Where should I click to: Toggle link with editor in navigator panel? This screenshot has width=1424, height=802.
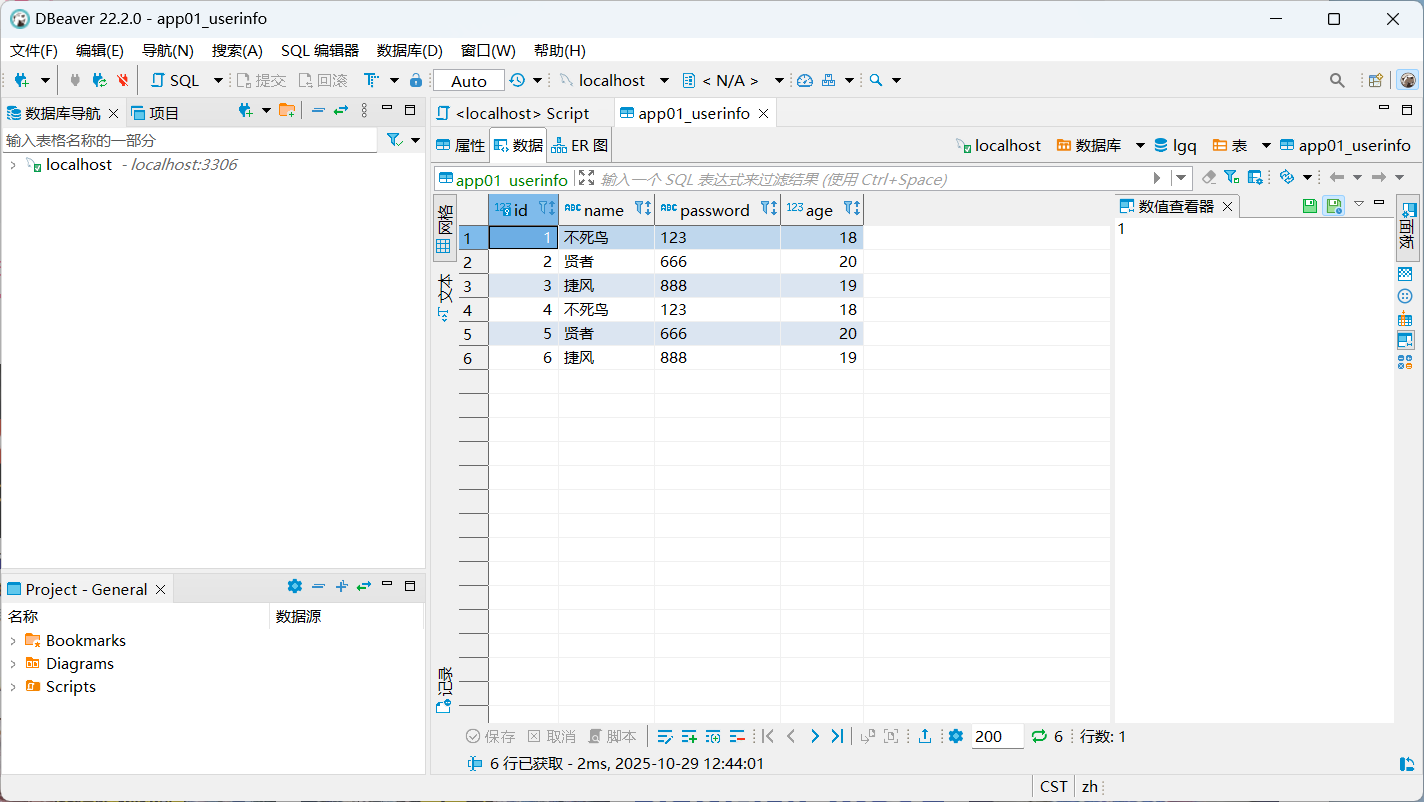pyautogui.click(x=341, y=110)
